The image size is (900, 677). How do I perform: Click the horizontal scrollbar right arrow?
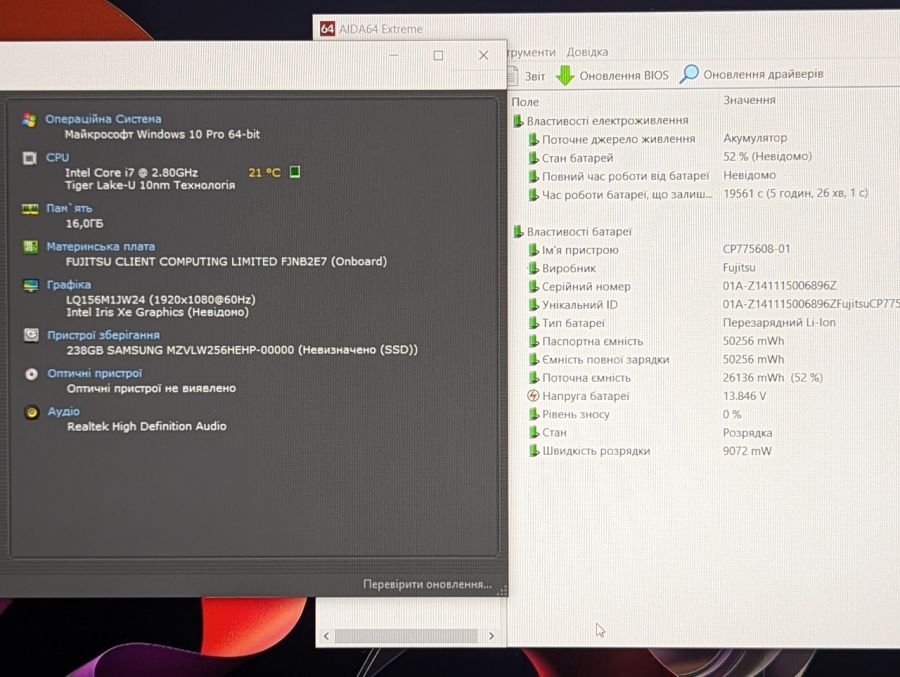click(491, 636)
